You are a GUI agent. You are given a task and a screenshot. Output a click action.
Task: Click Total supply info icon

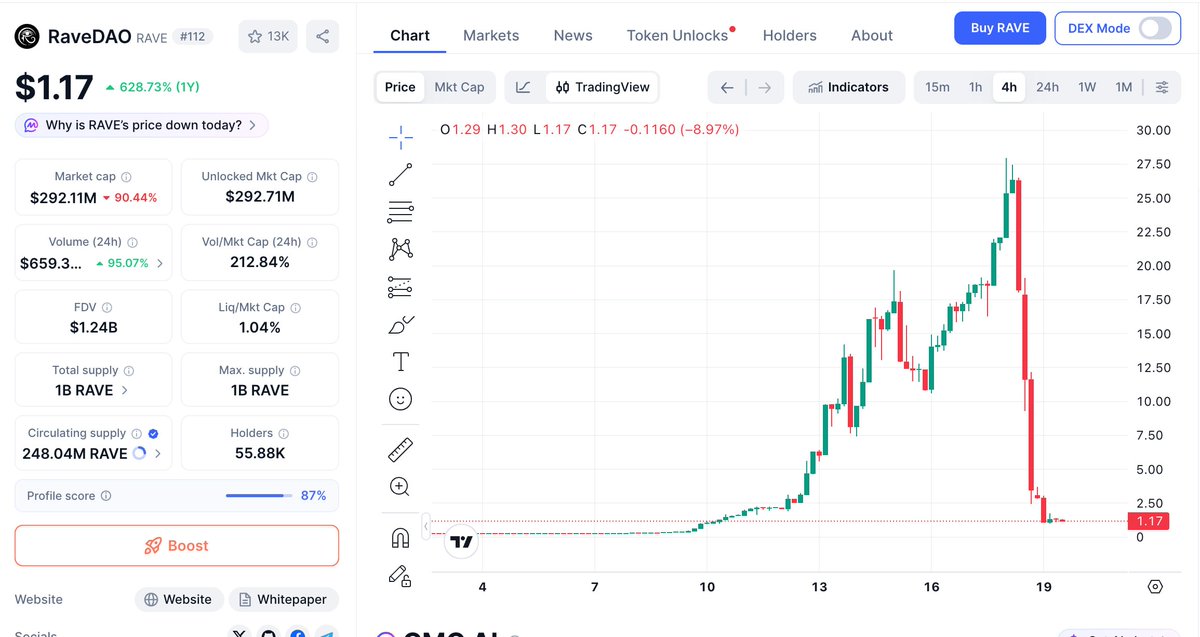click(x=129, y=371)
